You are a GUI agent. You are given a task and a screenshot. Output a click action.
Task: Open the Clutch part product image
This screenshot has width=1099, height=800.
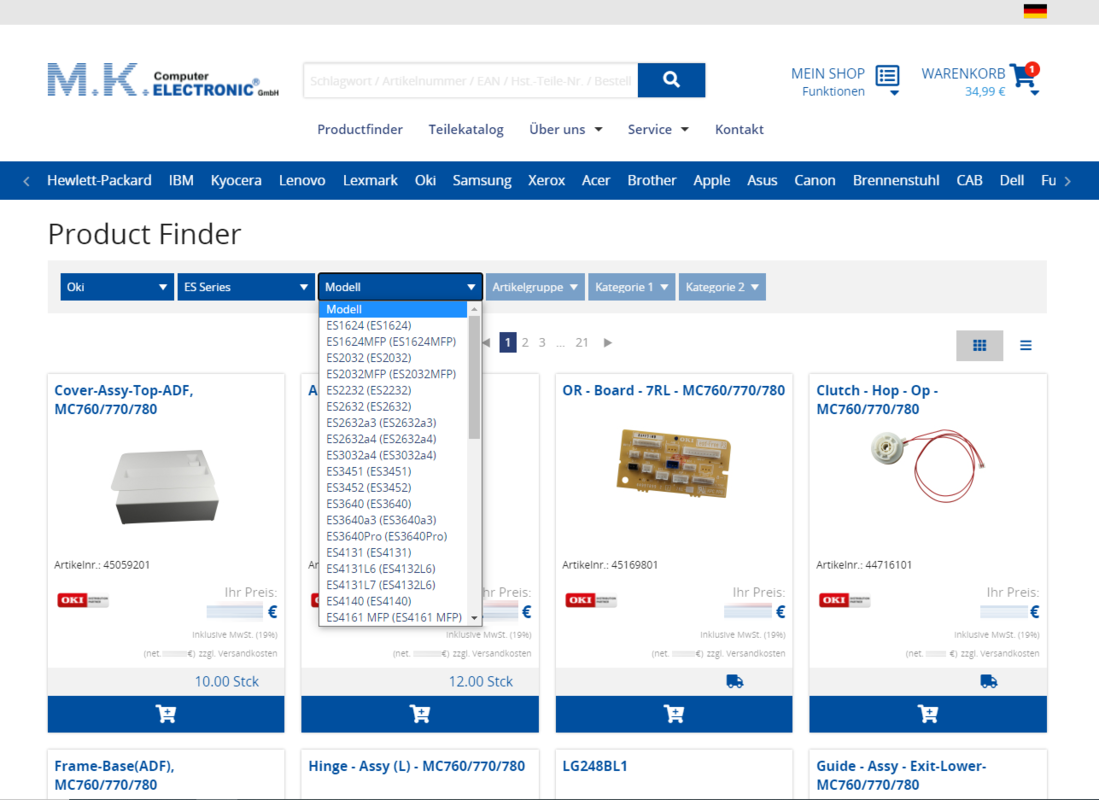click(x=927, y=465)
